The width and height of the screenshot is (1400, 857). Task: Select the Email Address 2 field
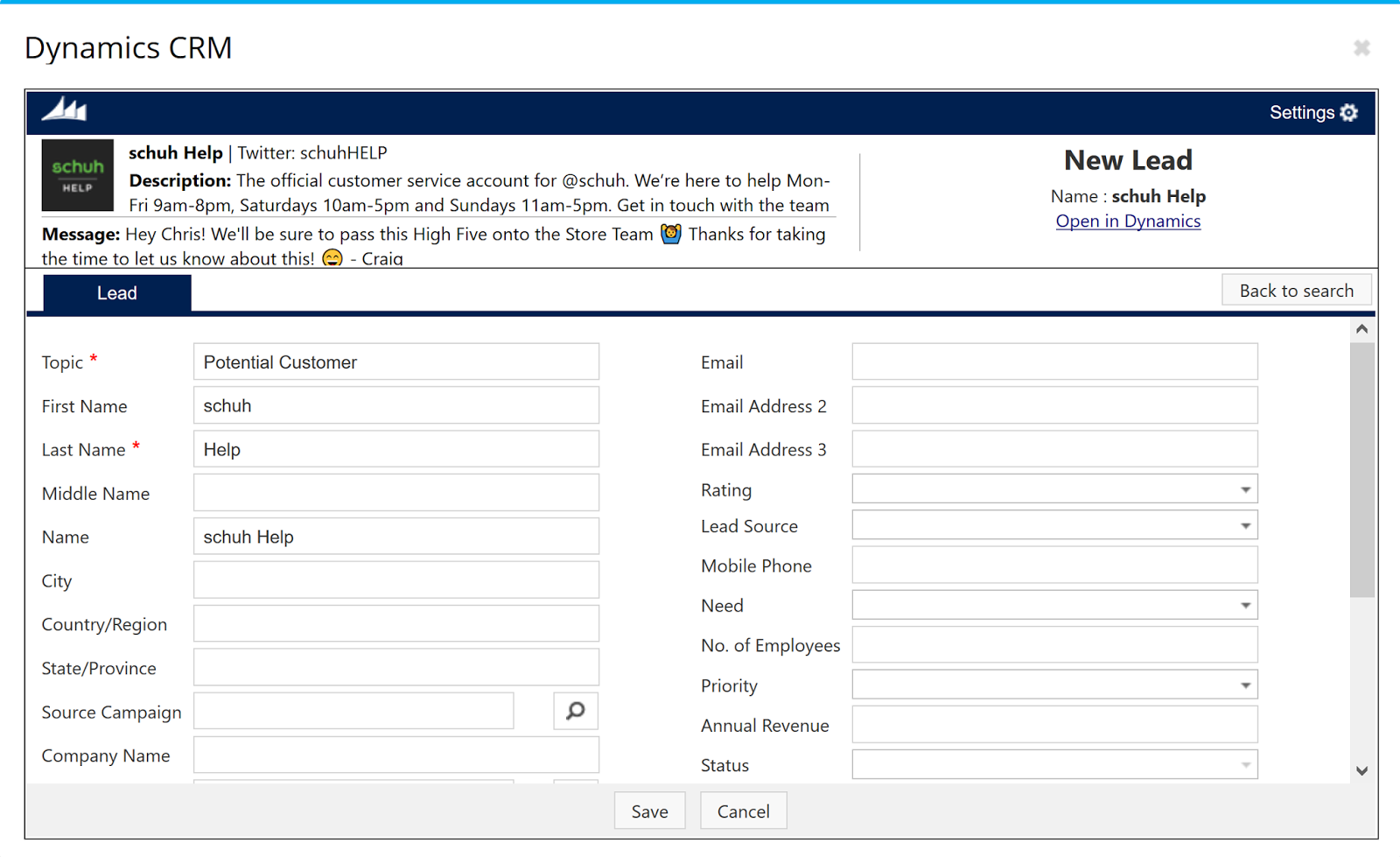(x=1054, y=405)
